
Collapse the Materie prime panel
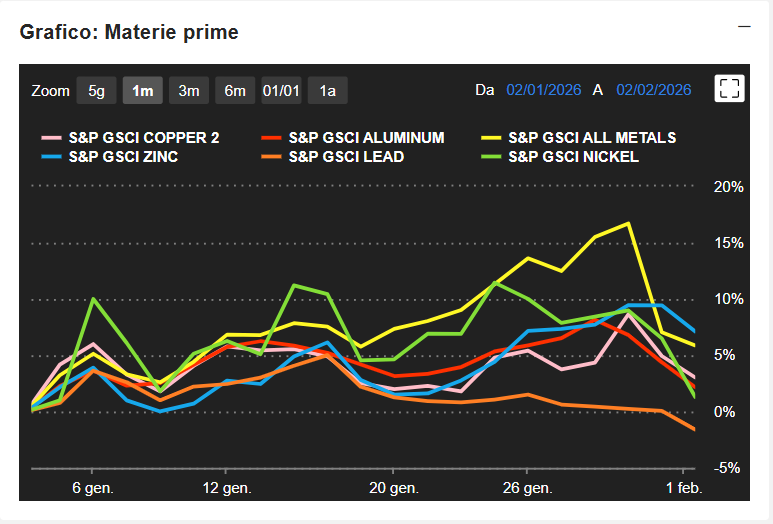coord(744,27)
